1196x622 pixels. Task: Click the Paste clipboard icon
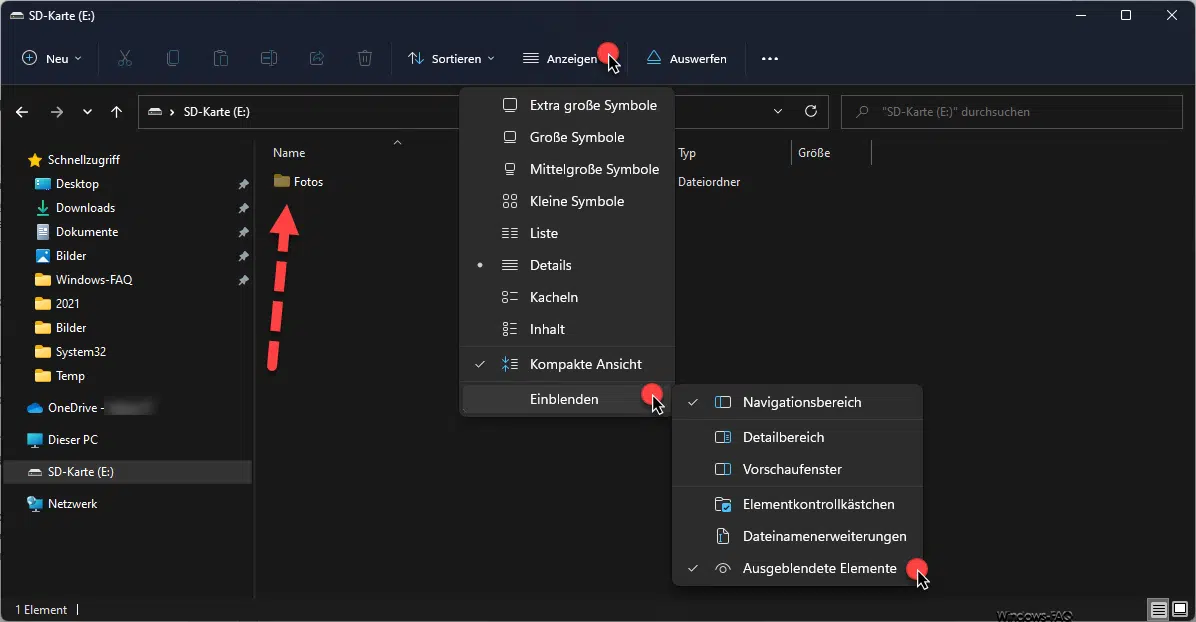[220, 59]
